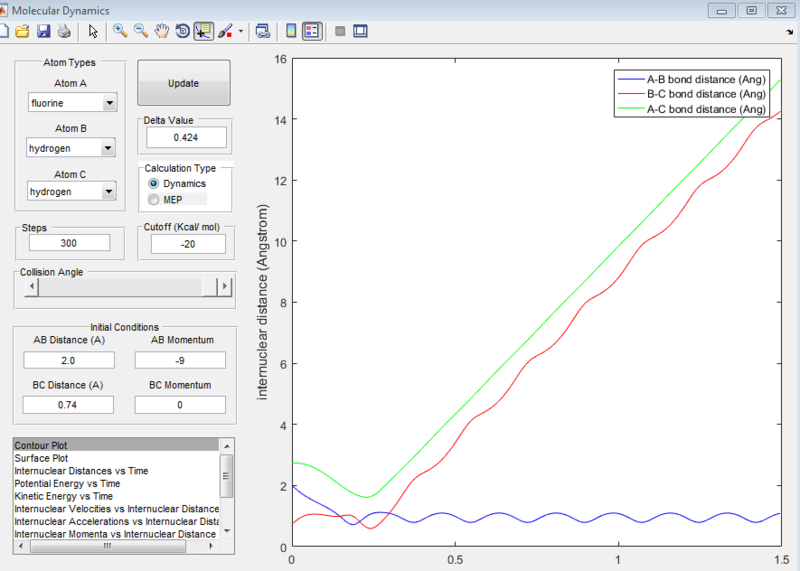Toggle the Data Cursor tool
This screenshot has width=800, height=571.
click(x=203, y=31)
